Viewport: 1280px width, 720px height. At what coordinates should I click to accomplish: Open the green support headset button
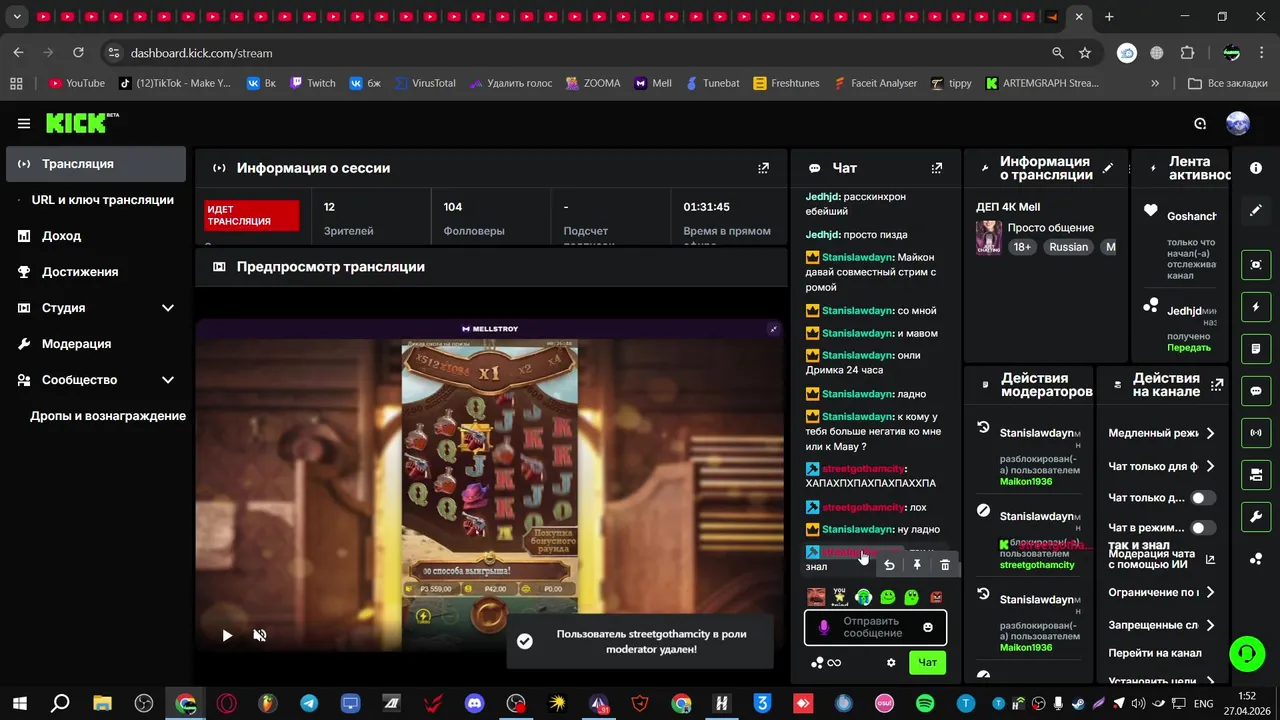[x=1246, y=654]
